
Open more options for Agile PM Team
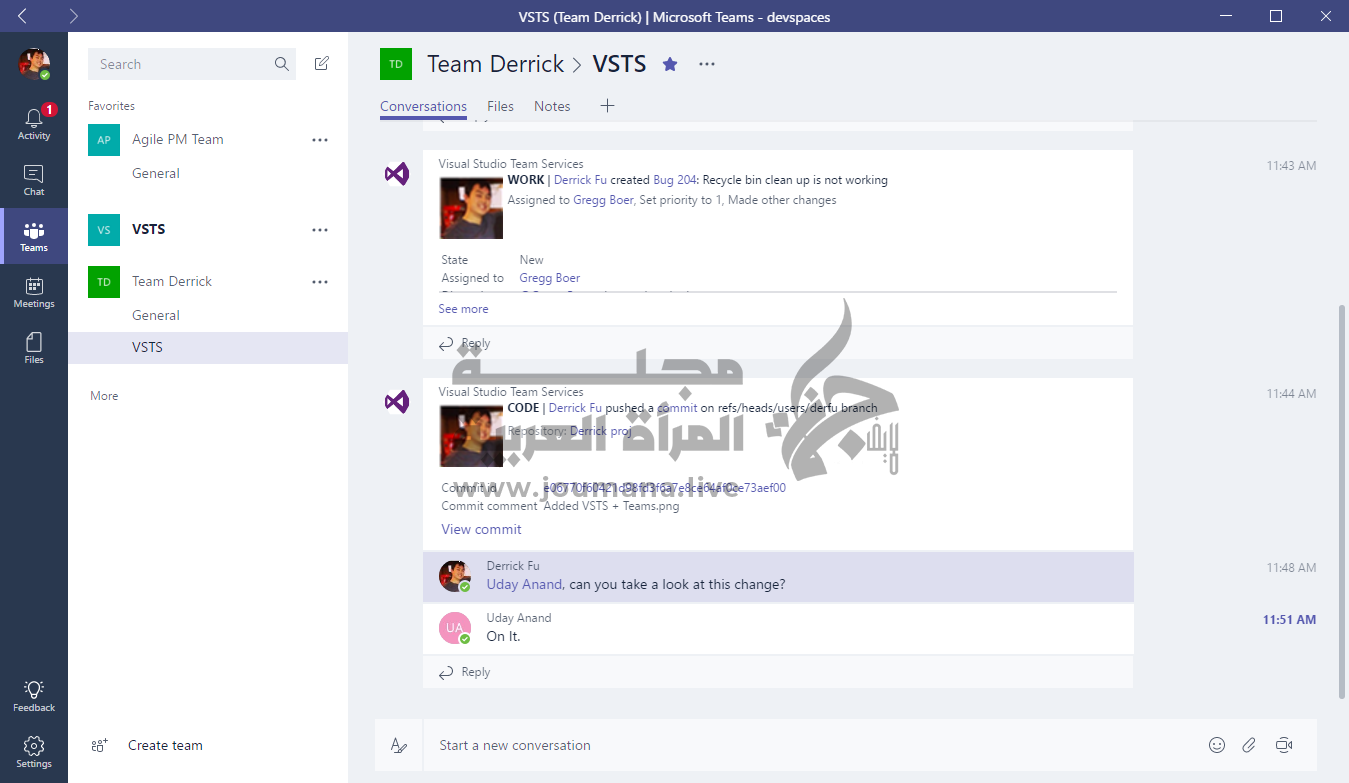click(x=320, y=140)
